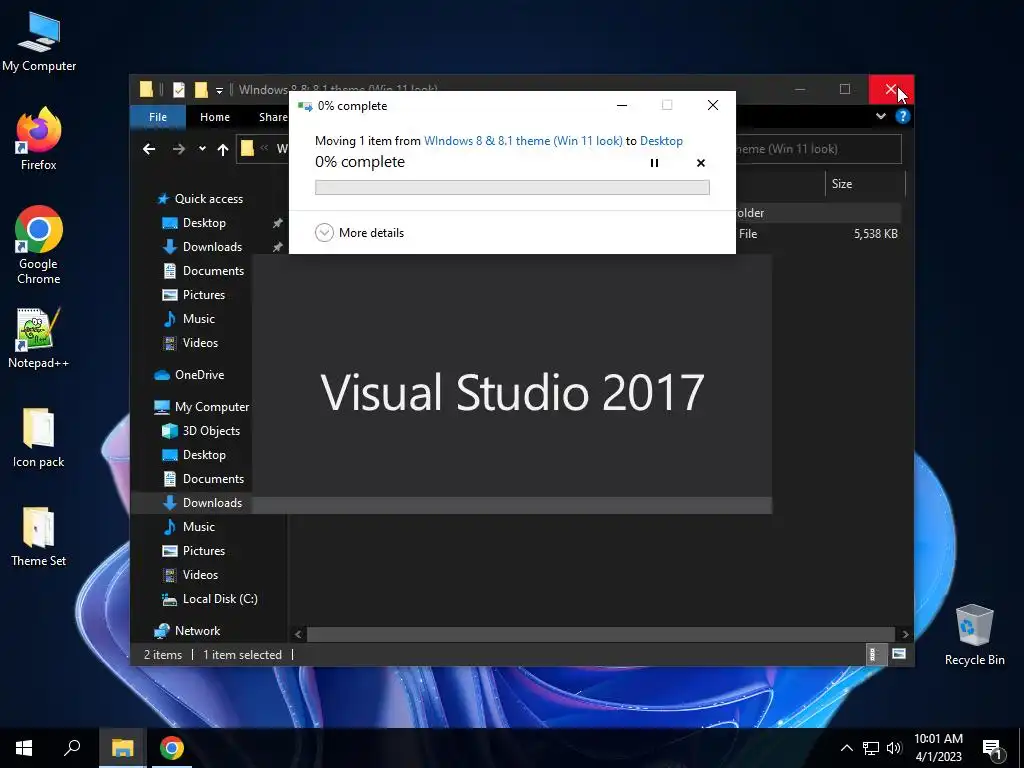Select the Theme Set folder on desktop
The width and height of the screenshot is (1024, 768).
click(x=39, y=537)
